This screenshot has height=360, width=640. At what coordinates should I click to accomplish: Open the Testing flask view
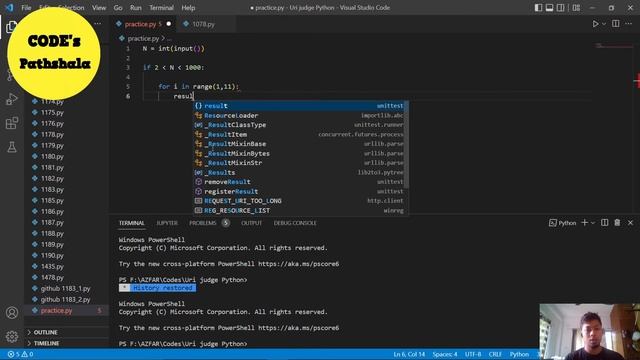[x=11, y=147]
